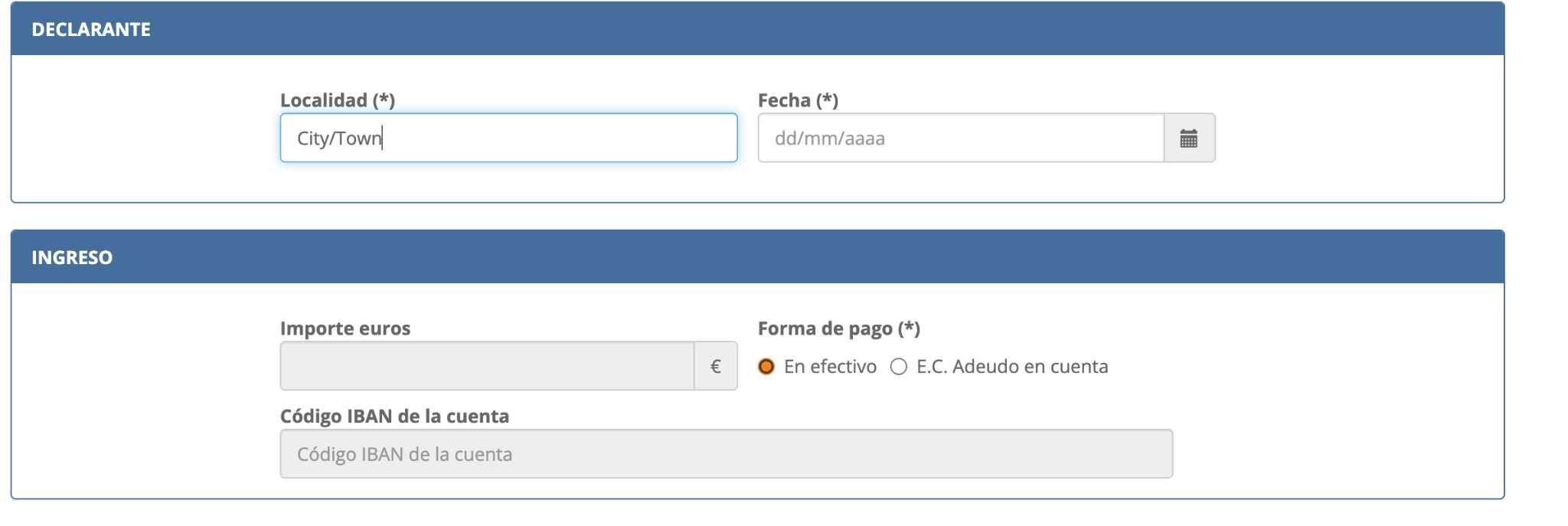Image resolution: width=1568 pixels, height=526 pixels.
Task: Open the Fecha calendar date picker
Action: coord(1188,139)
